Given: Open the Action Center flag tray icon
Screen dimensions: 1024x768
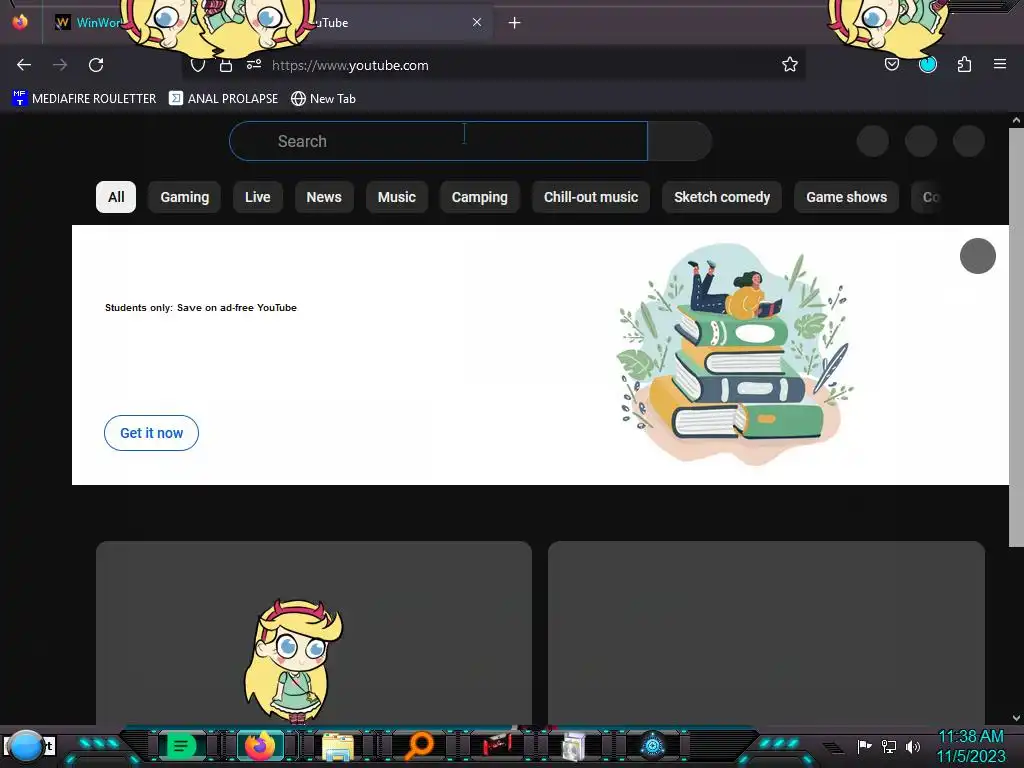Looking at the screenshot, I should coord(864,746).
